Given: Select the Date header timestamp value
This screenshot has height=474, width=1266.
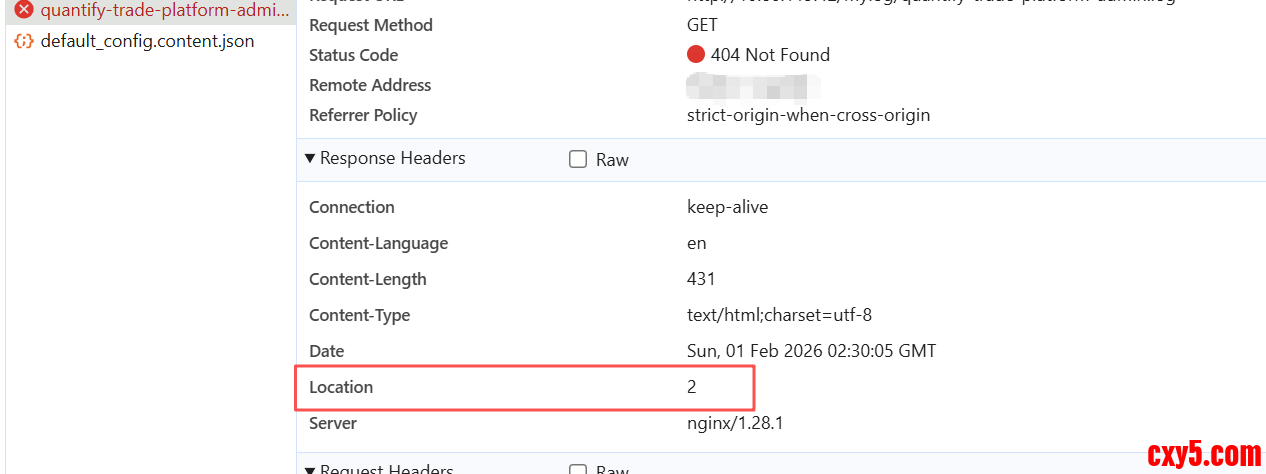Looking at the screenshot, I should pos(811,351).
